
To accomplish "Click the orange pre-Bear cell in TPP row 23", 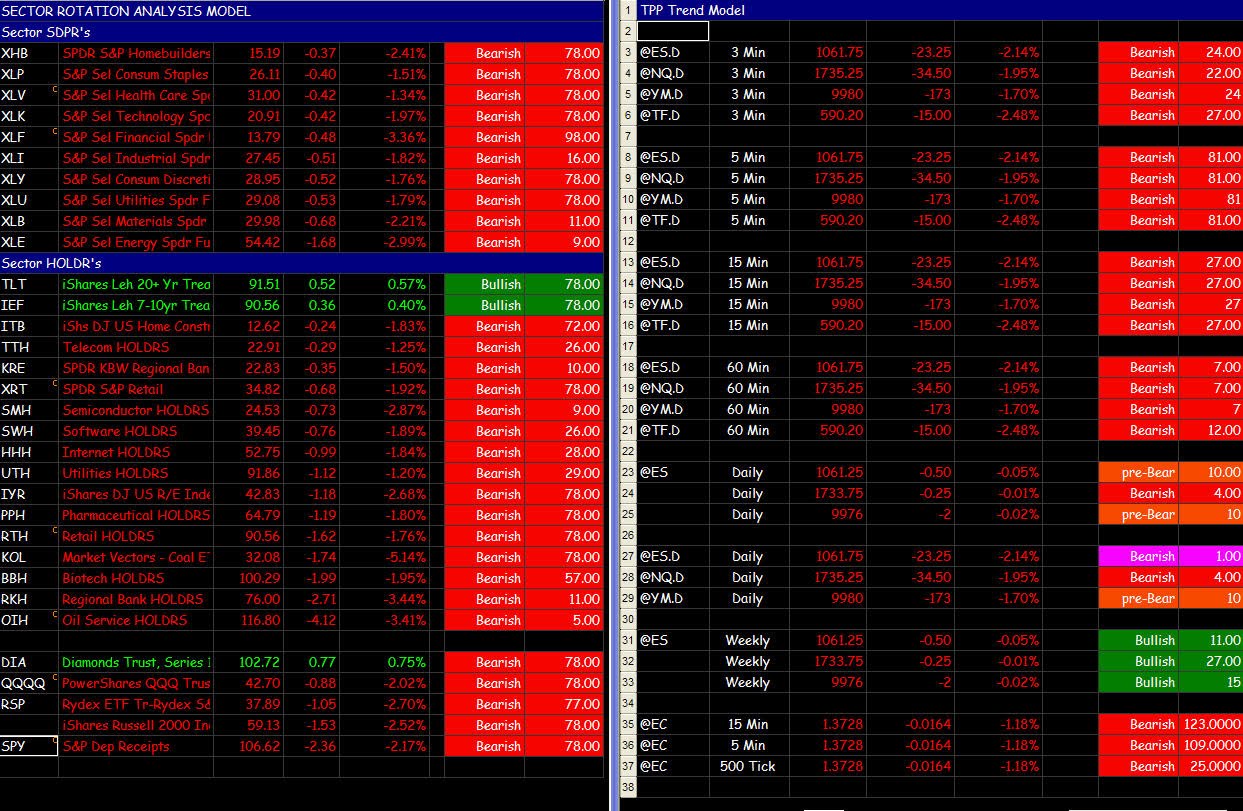I will (1138, 472).
